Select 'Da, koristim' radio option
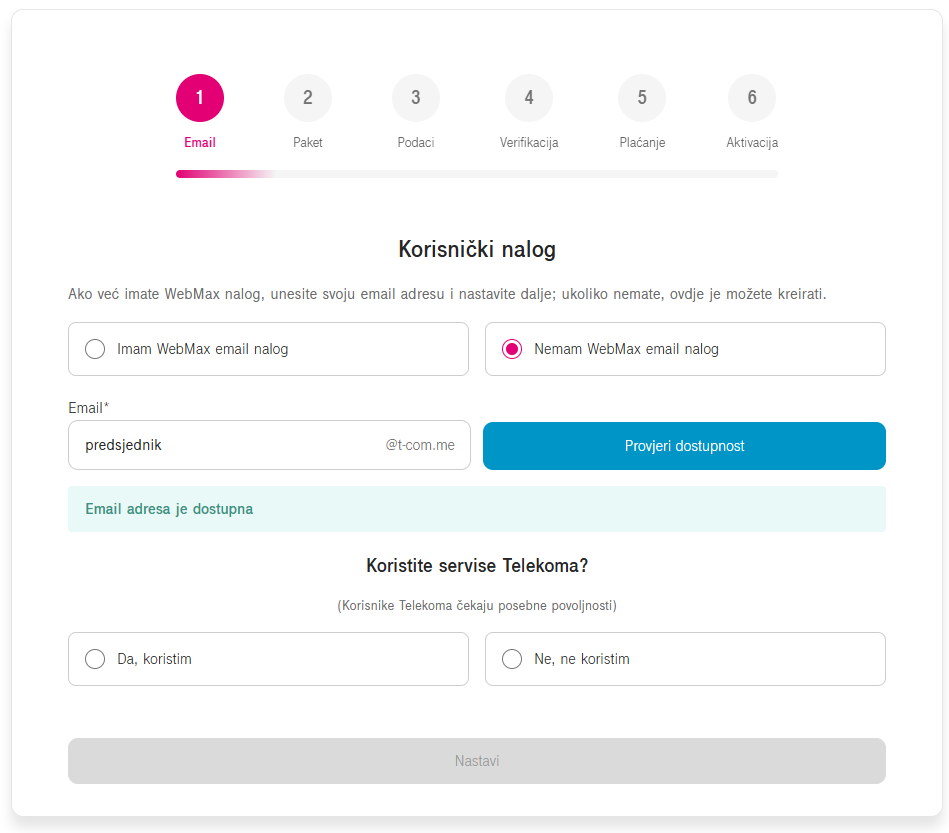Image resolution: width=949 pixels, height=833 pixels. point(95,659)
